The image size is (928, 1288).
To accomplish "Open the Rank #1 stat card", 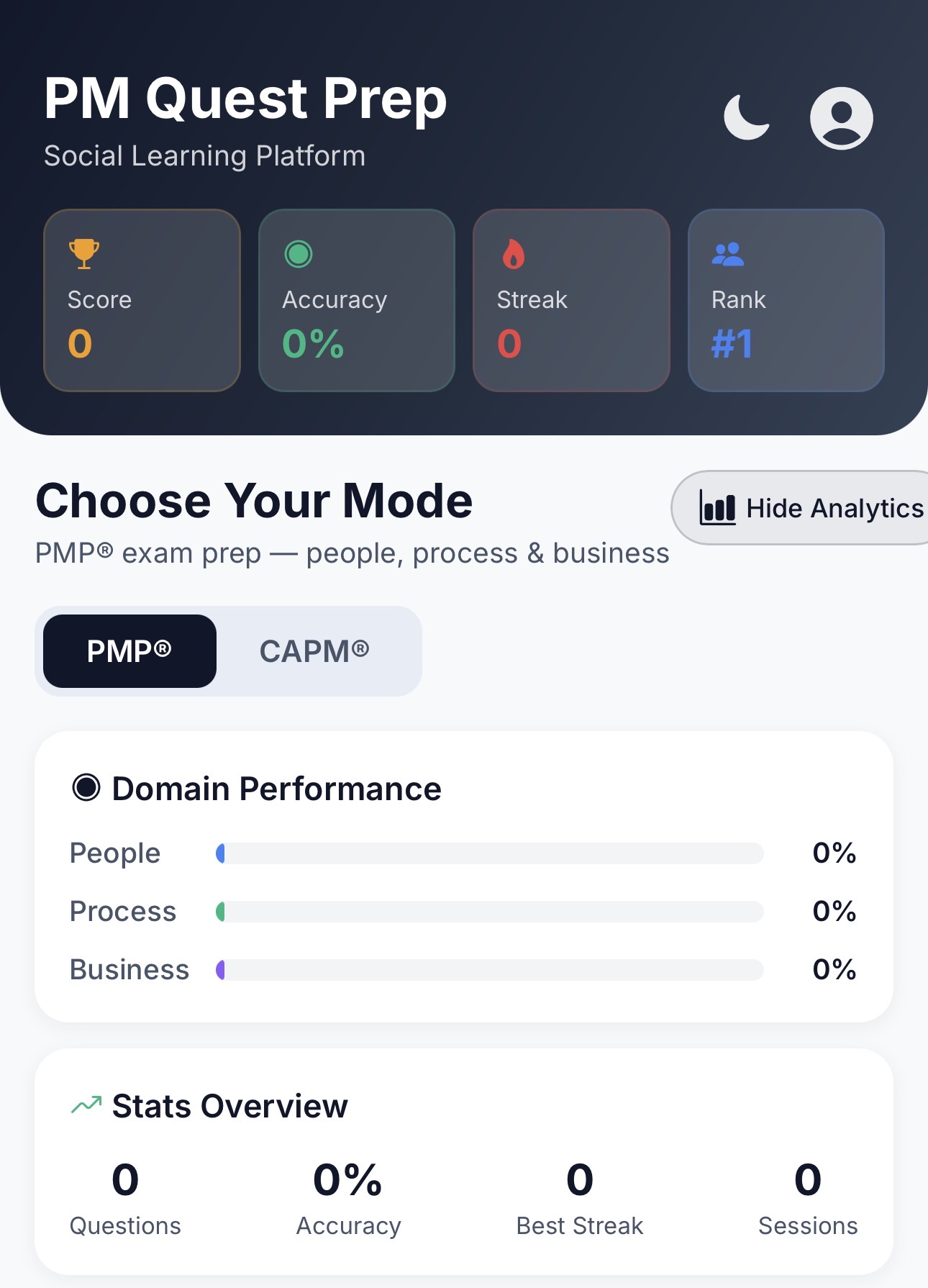I will point(786,301).
